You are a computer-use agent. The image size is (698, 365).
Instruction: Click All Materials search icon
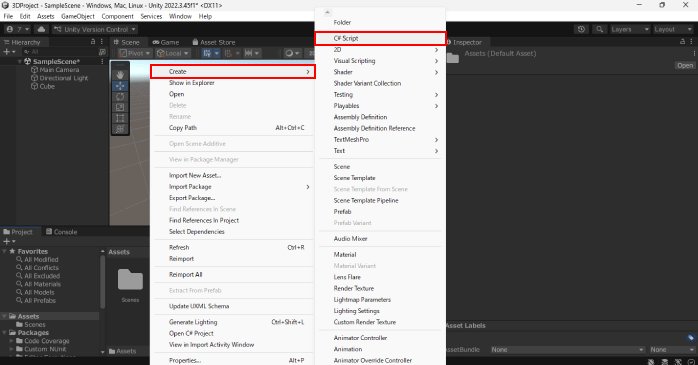tap(19, 284)
